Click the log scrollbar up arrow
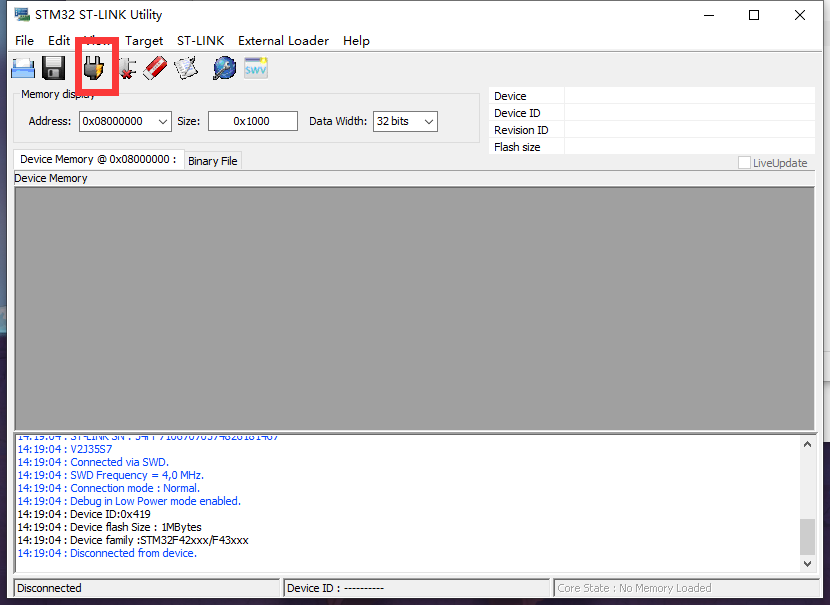The height and width of the screenshot is (605, 830). coord(807,444)
